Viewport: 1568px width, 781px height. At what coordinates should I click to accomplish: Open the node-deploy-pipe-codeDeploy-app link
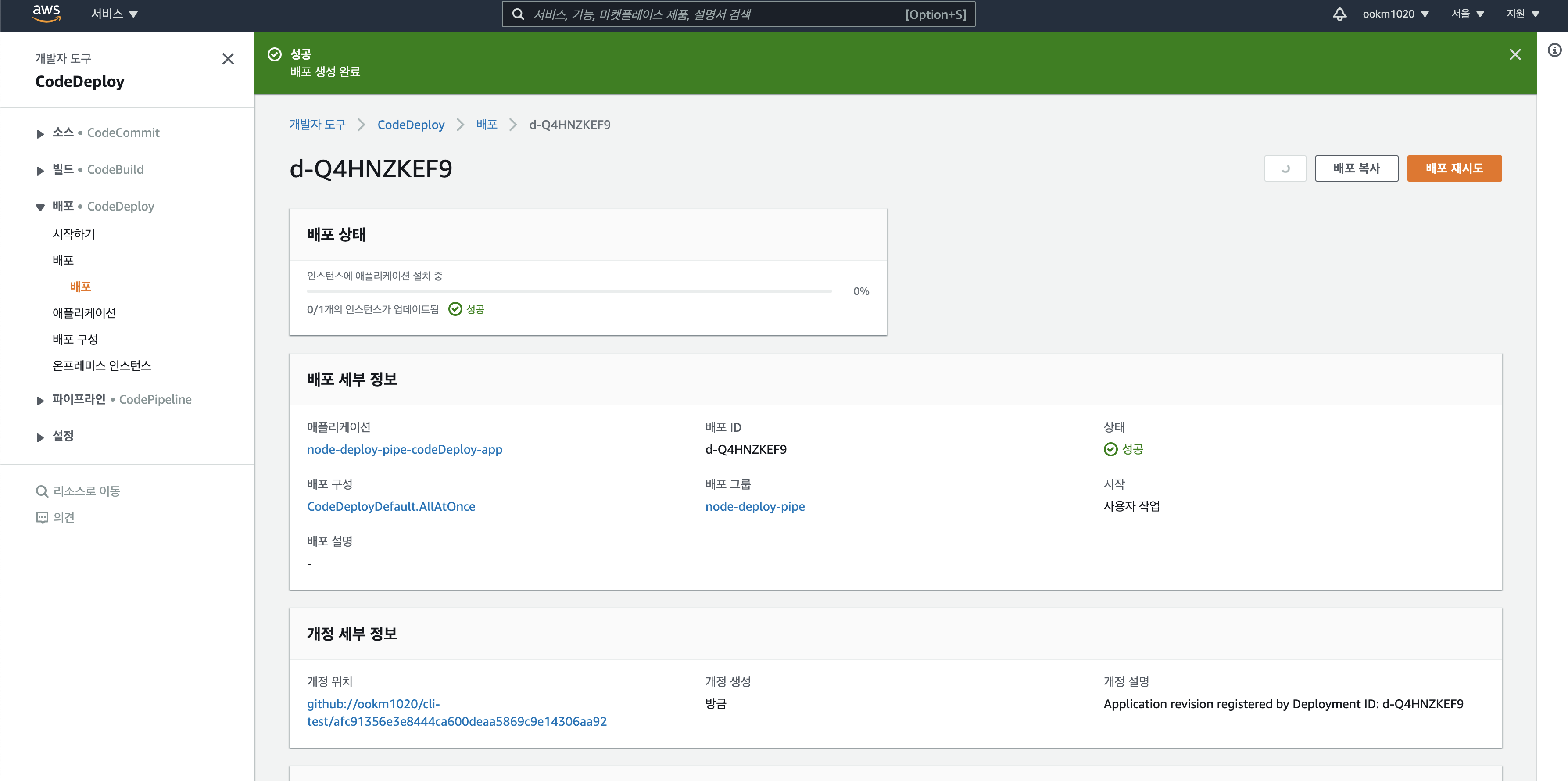click(404, 450)
